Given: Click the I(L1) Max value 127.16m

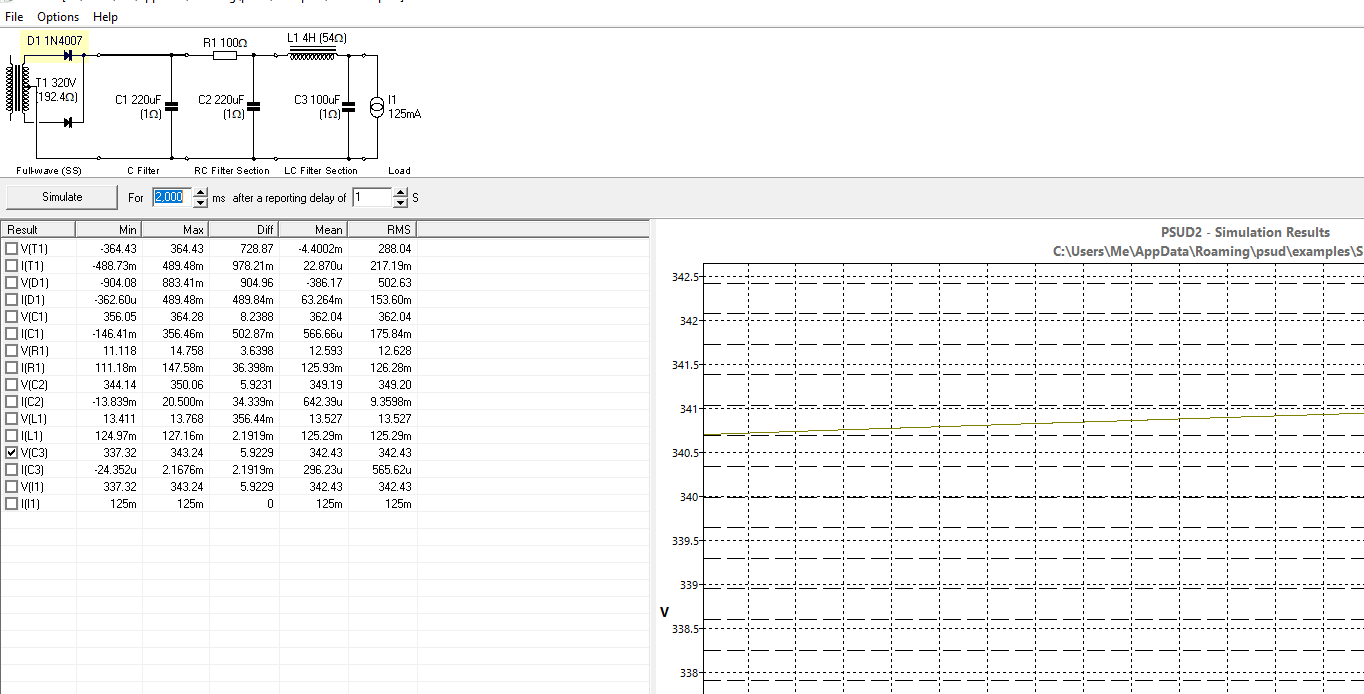Looking at the screenshot, I should point(184,436).
